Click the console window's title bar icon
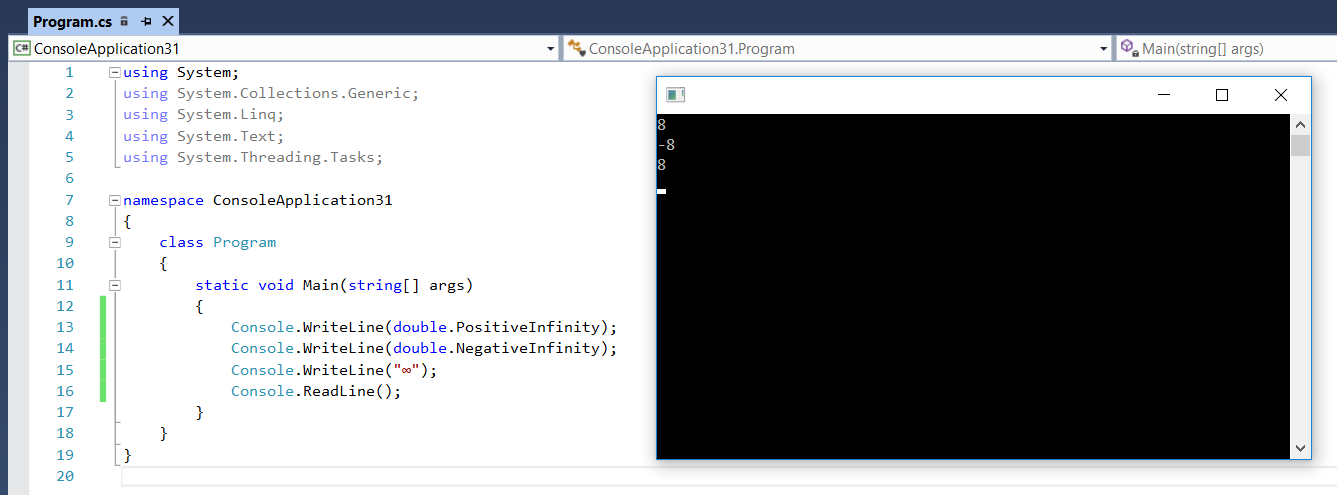The width and height of the screenshot is (1337, 495). [676, 95]
